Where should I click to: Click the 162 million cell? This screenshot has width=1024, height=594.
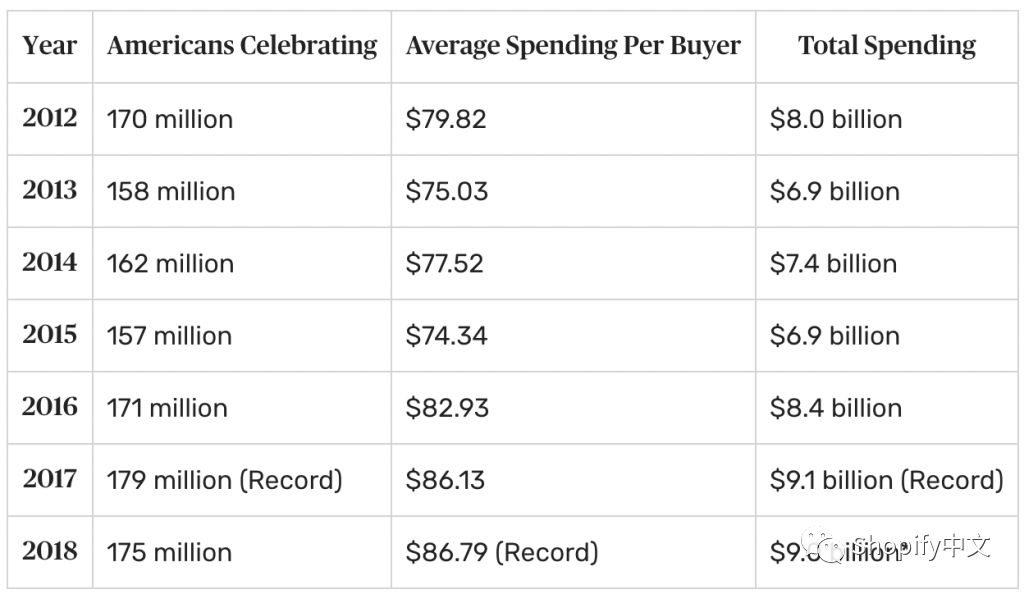click(170, 264)
